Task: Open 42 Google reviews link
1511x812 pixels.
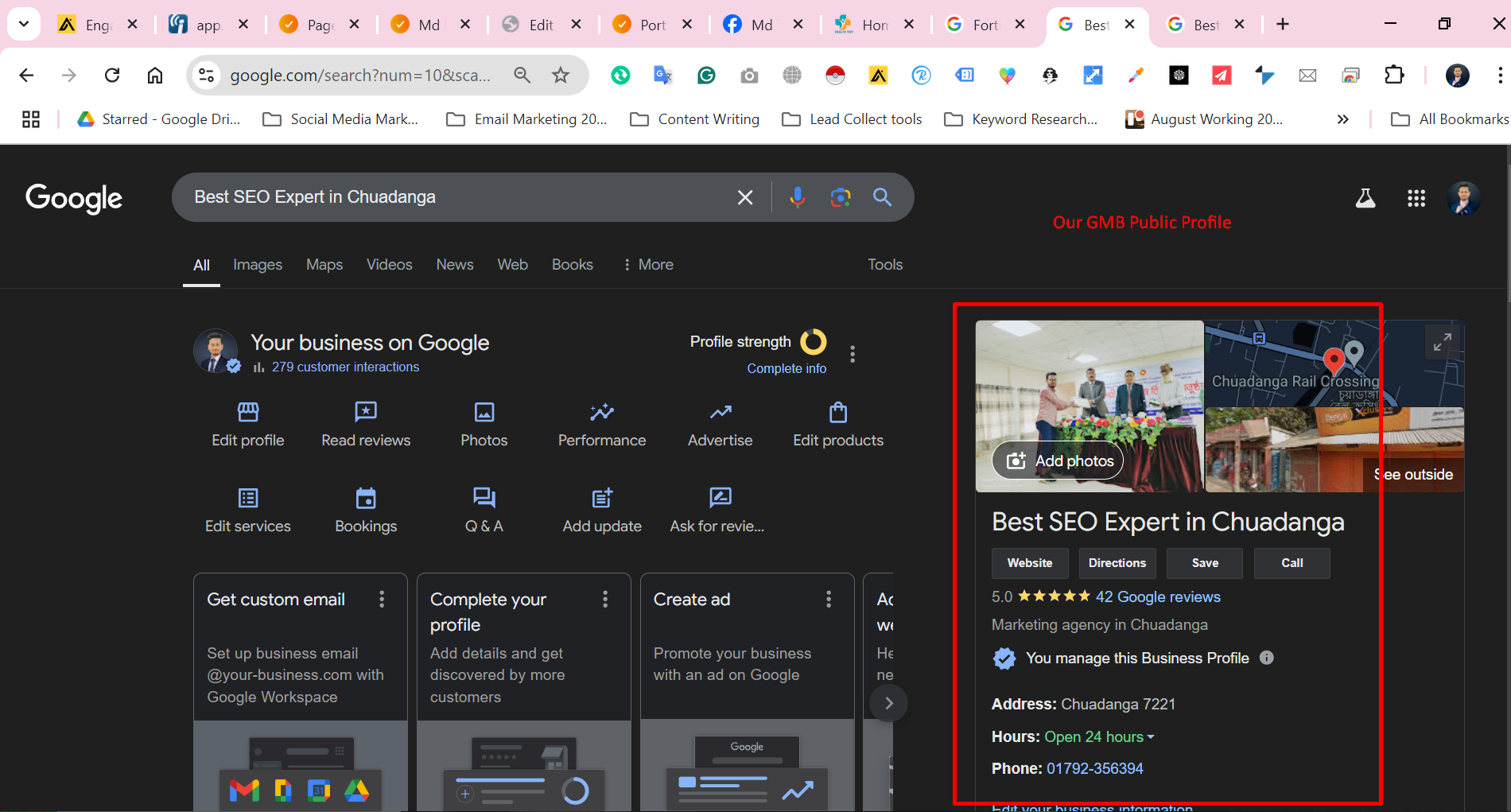Action: click(x=1158, y=597)
